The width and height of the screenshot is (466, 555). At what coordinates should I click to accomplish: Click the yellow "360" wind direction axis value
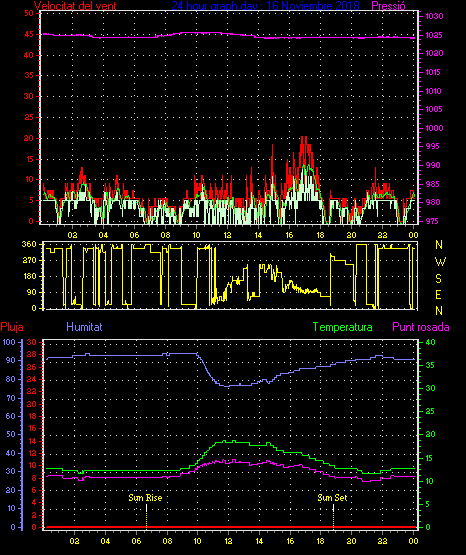29,244
